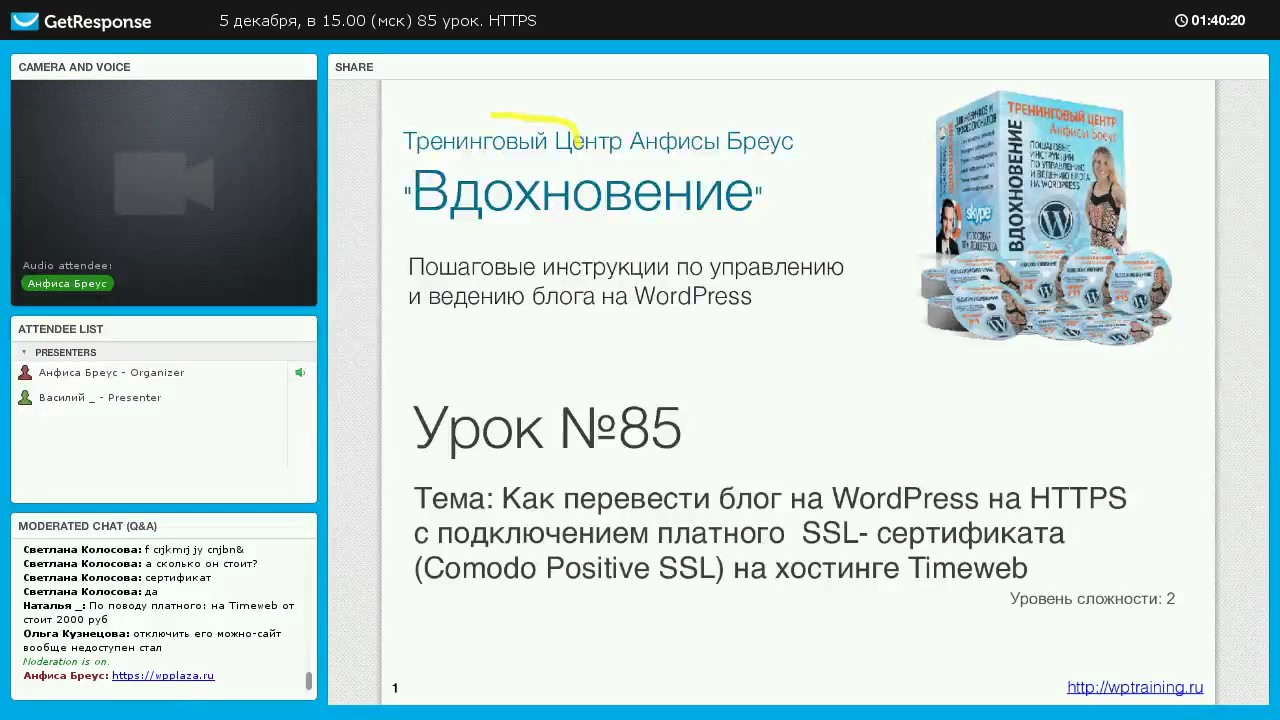Screen dimensions: 1280x720
Task: Click the 'Audio attendee:' label
Action: [67, 265]
